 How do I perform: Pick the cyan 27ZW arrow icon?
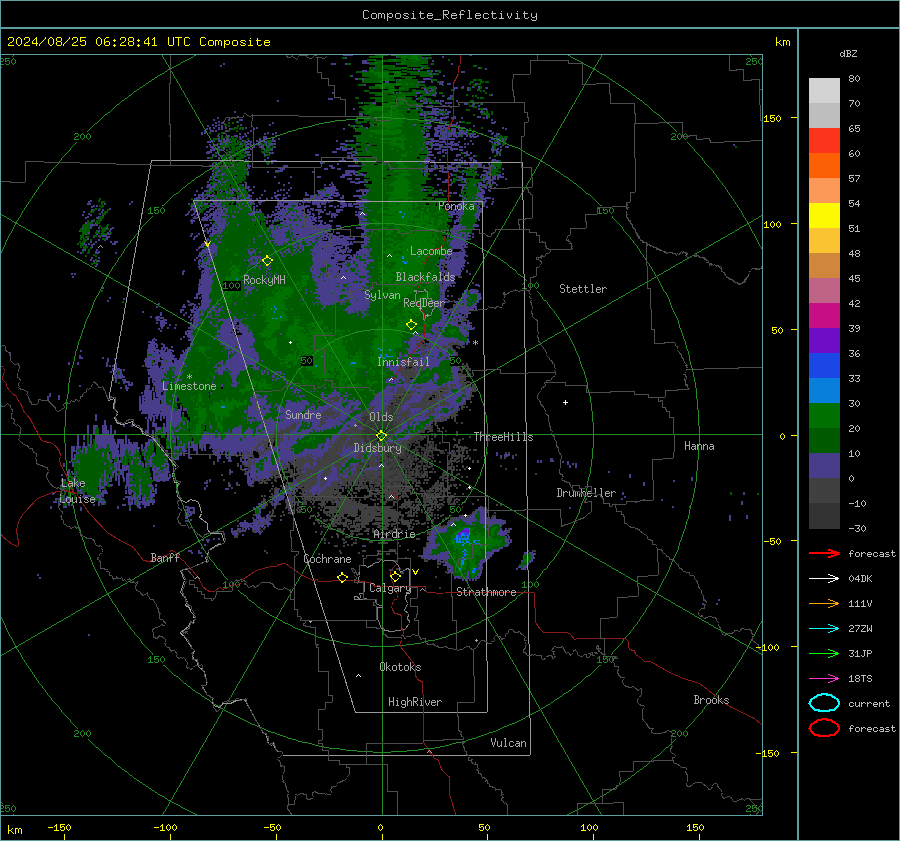pos(824,629)
